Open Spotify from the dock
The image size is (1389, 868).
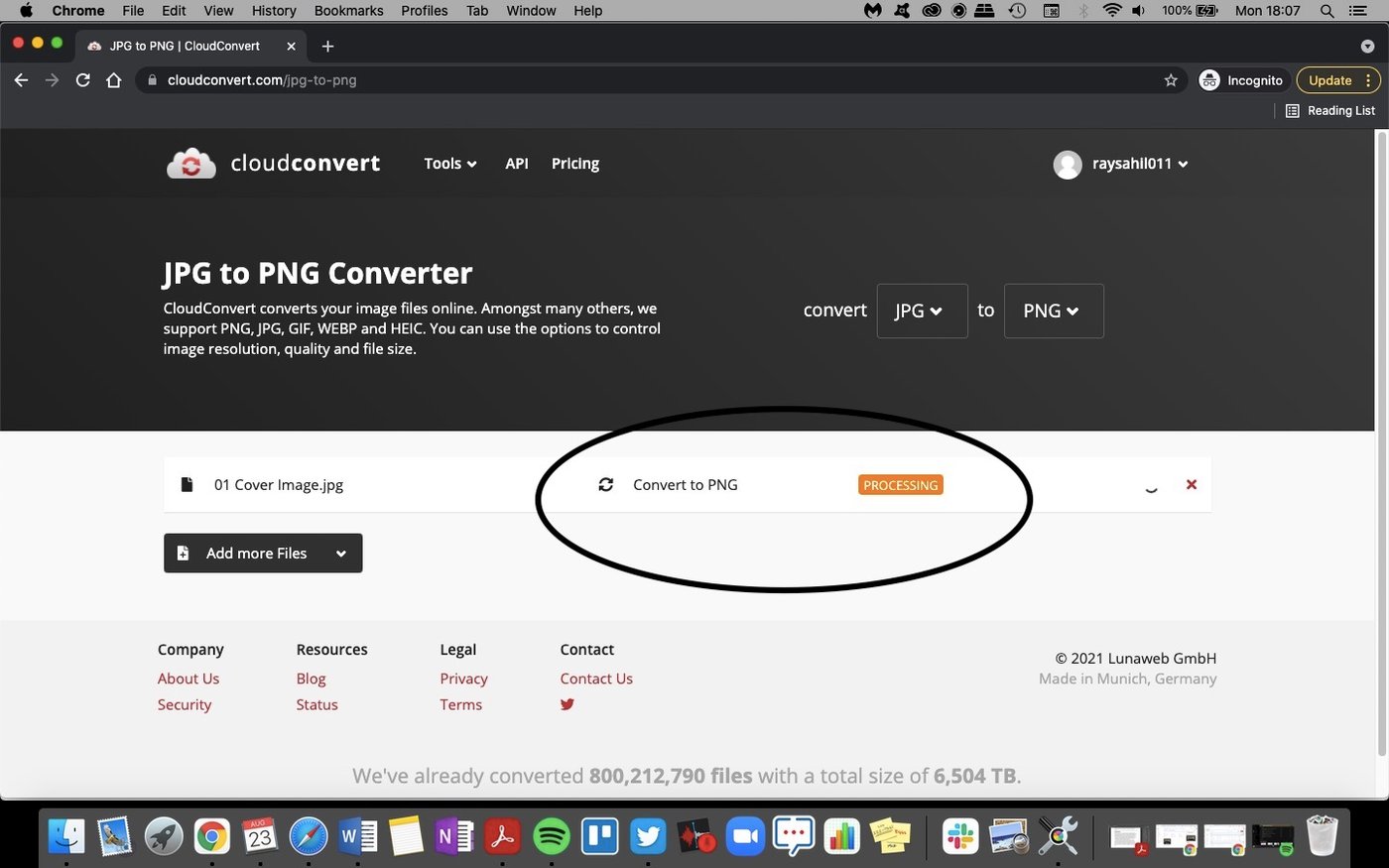551,836
